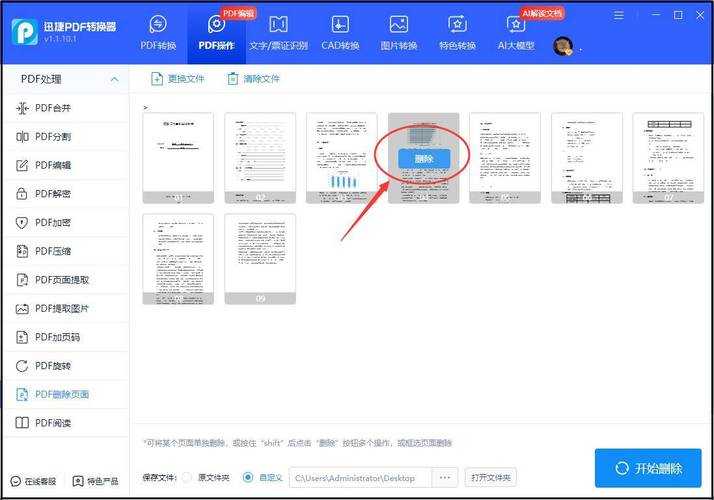
Task: Select PDF合并 in sidebar
Action: tap(66, 108)
